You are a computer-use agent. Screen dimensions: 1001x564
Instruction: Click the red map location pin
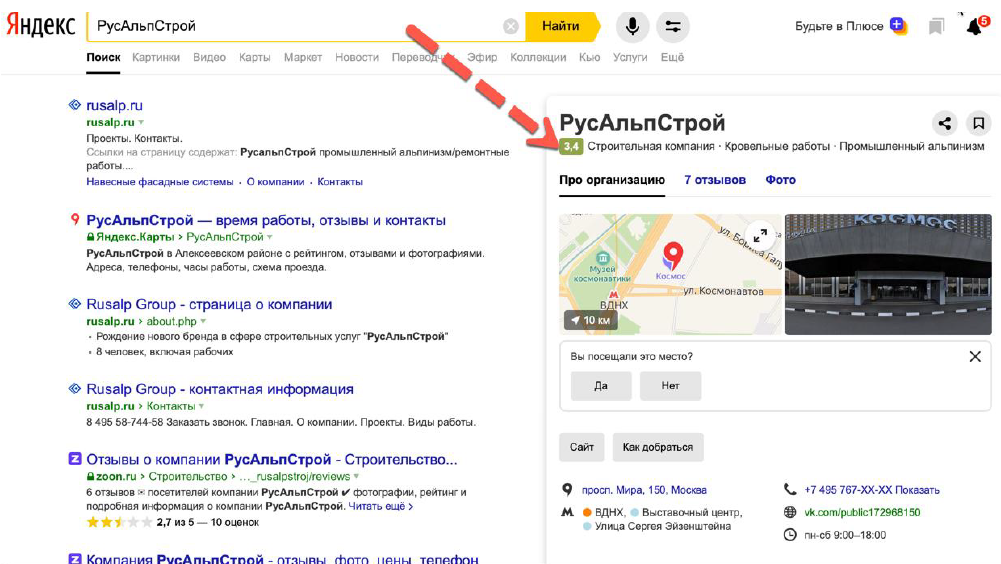(672, 255)
